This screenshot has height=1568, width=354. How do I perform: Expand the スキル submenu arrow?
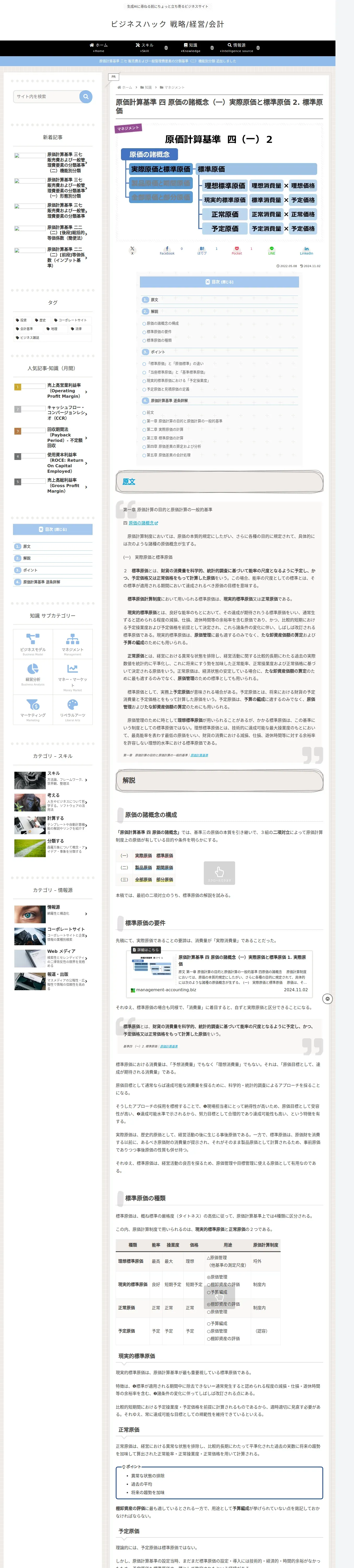166,48
